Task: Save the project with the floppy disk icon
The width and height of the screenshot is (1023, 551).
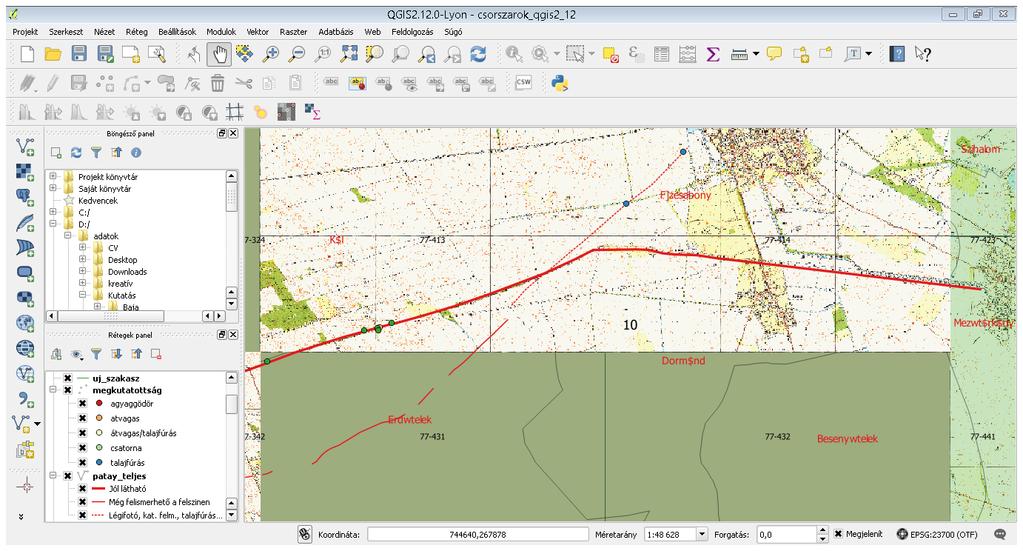Action: 79,54
